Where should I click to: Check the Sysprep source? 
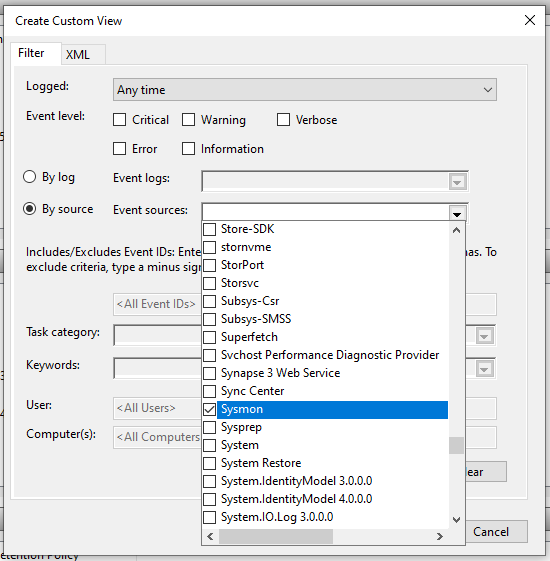point(210,427)
